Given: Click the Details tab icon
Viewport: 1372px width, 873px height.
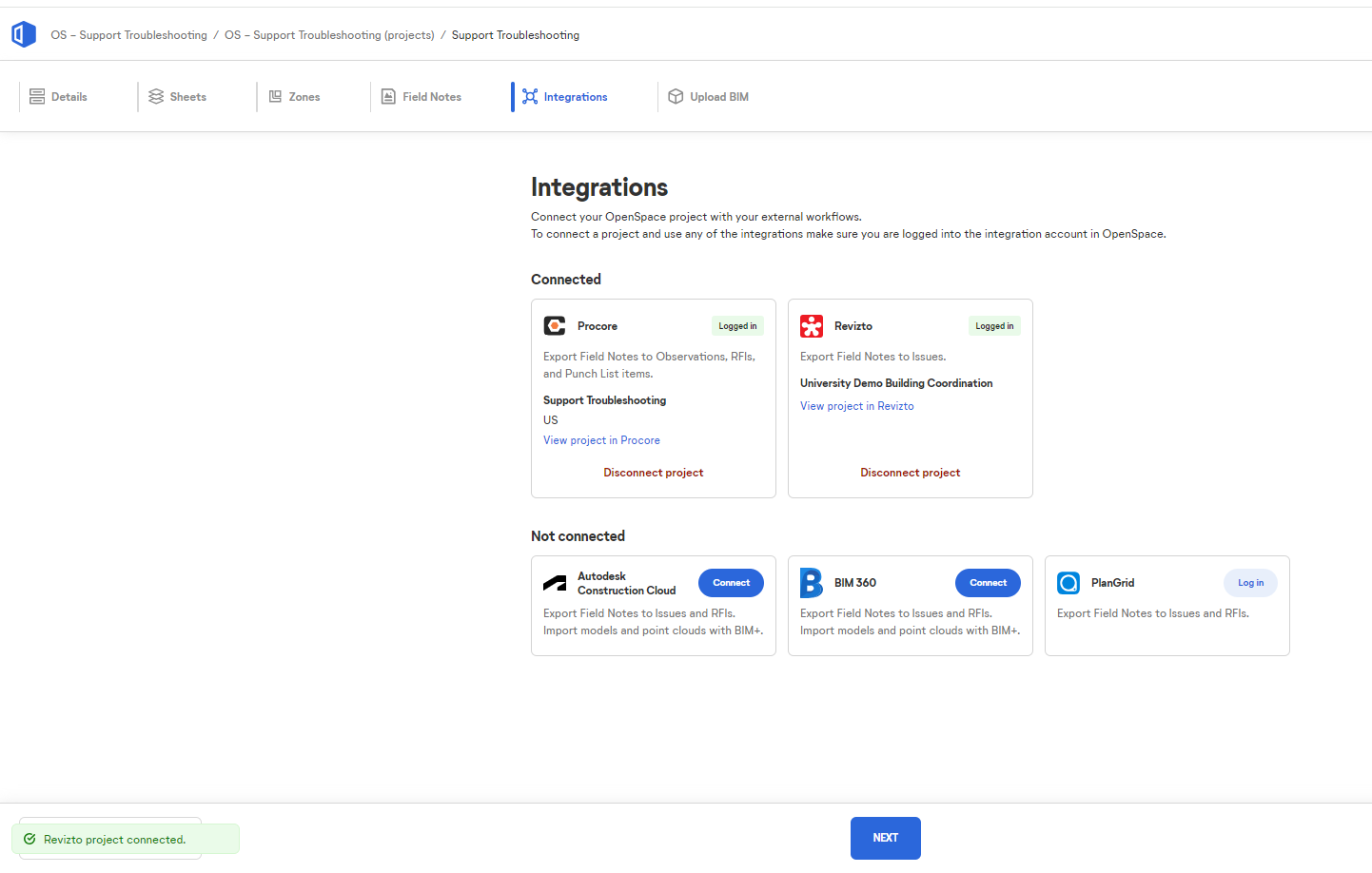Looking at the screenshot, I should 37,95.
